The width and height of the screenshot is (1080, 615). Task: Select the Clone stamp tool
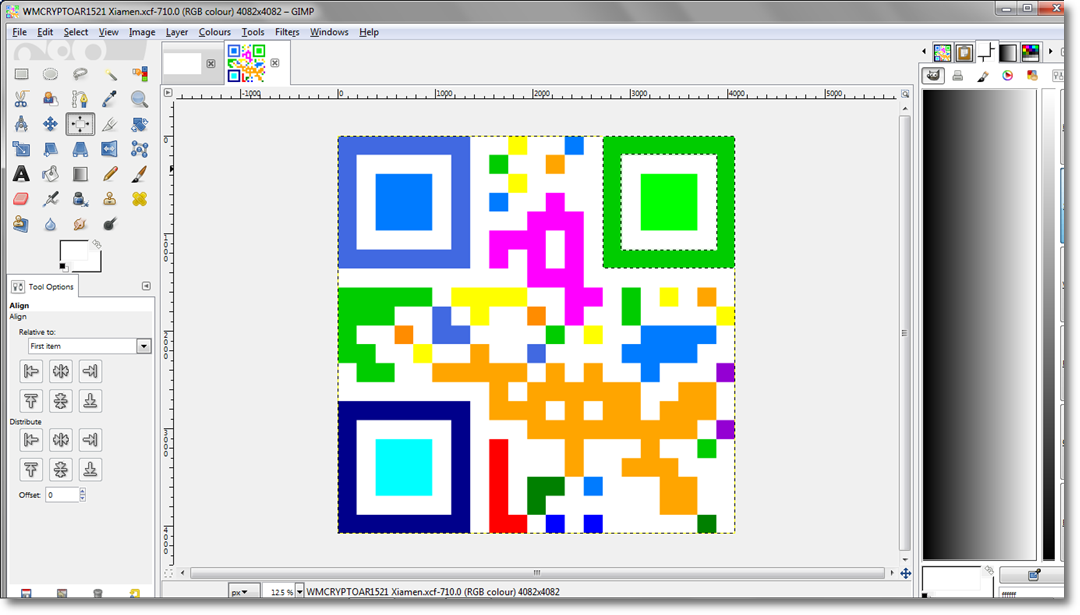click(x=110, y=199)
